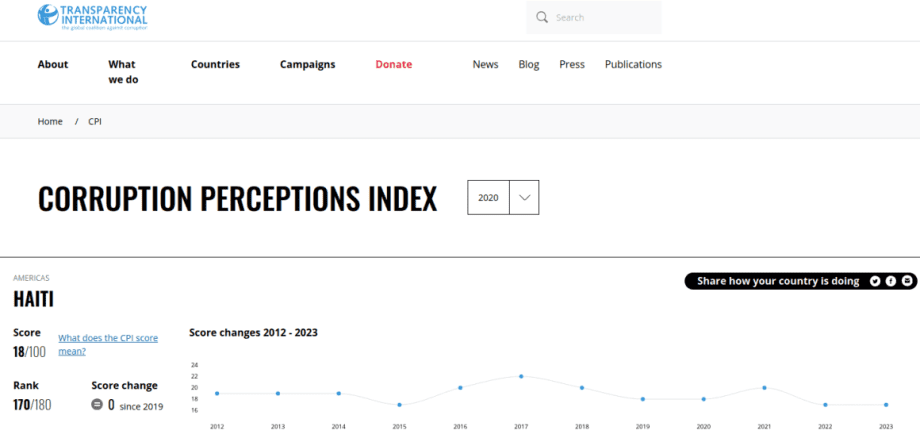Click the 2022 data point on chart
This screenshot has height=438, width=920.
[826, 405]
